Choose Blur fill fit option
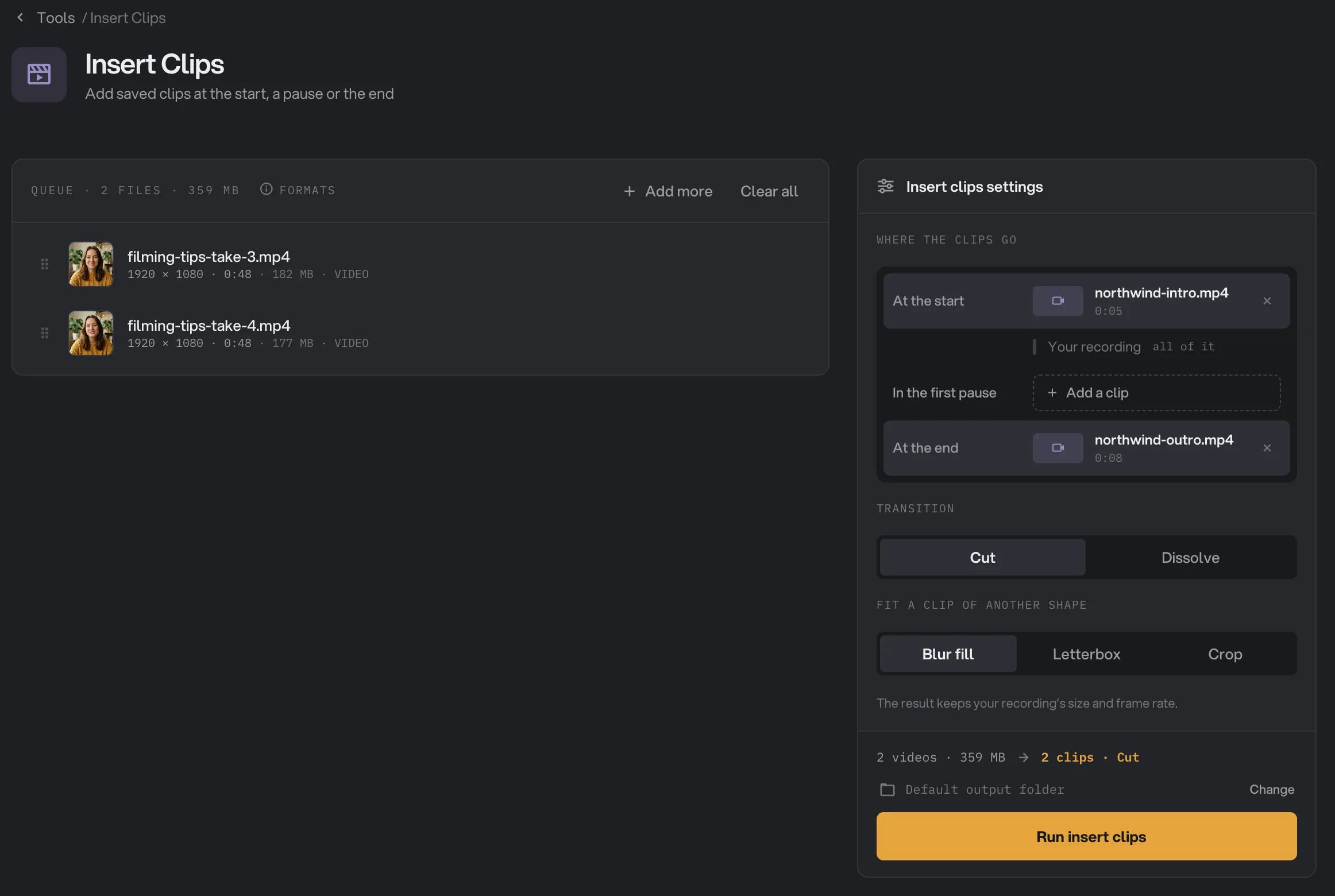 (x=948, y=654)
